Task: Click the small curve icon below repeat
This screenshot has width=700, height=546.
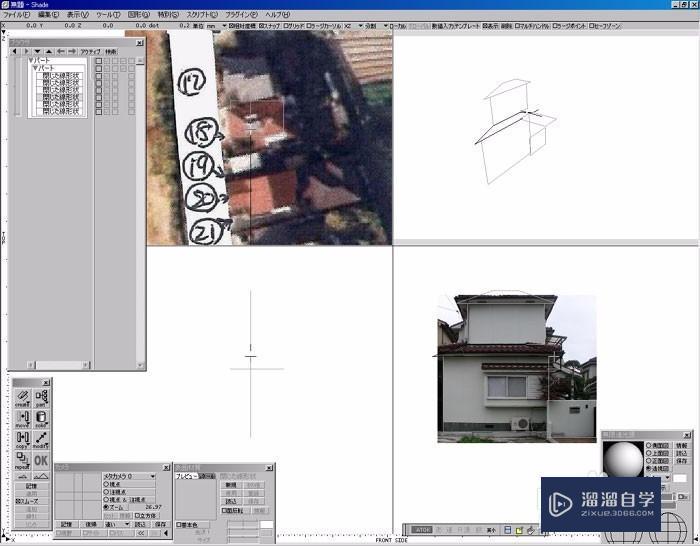Action: coord(22,476)
